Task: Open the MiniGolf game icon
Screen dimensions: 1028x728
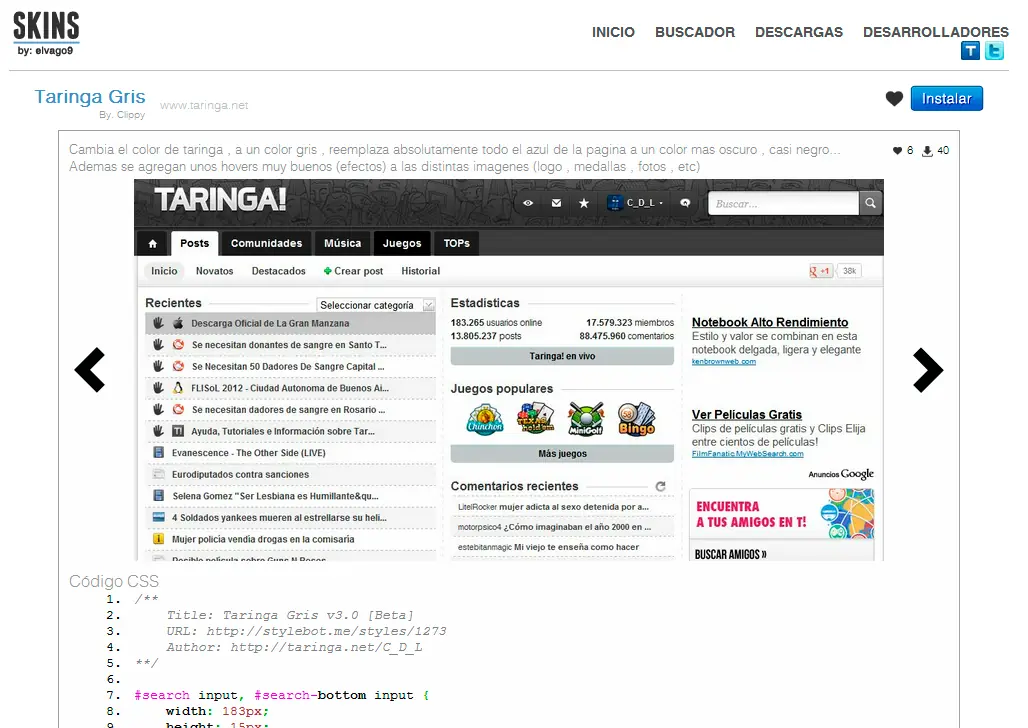Action: click(585, 418)
